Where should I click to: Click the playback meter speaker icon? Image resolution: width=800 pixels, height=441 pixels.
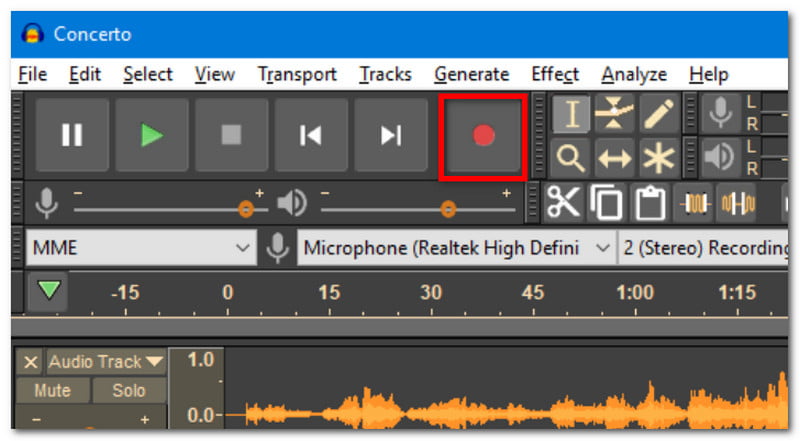pos(720,157)
